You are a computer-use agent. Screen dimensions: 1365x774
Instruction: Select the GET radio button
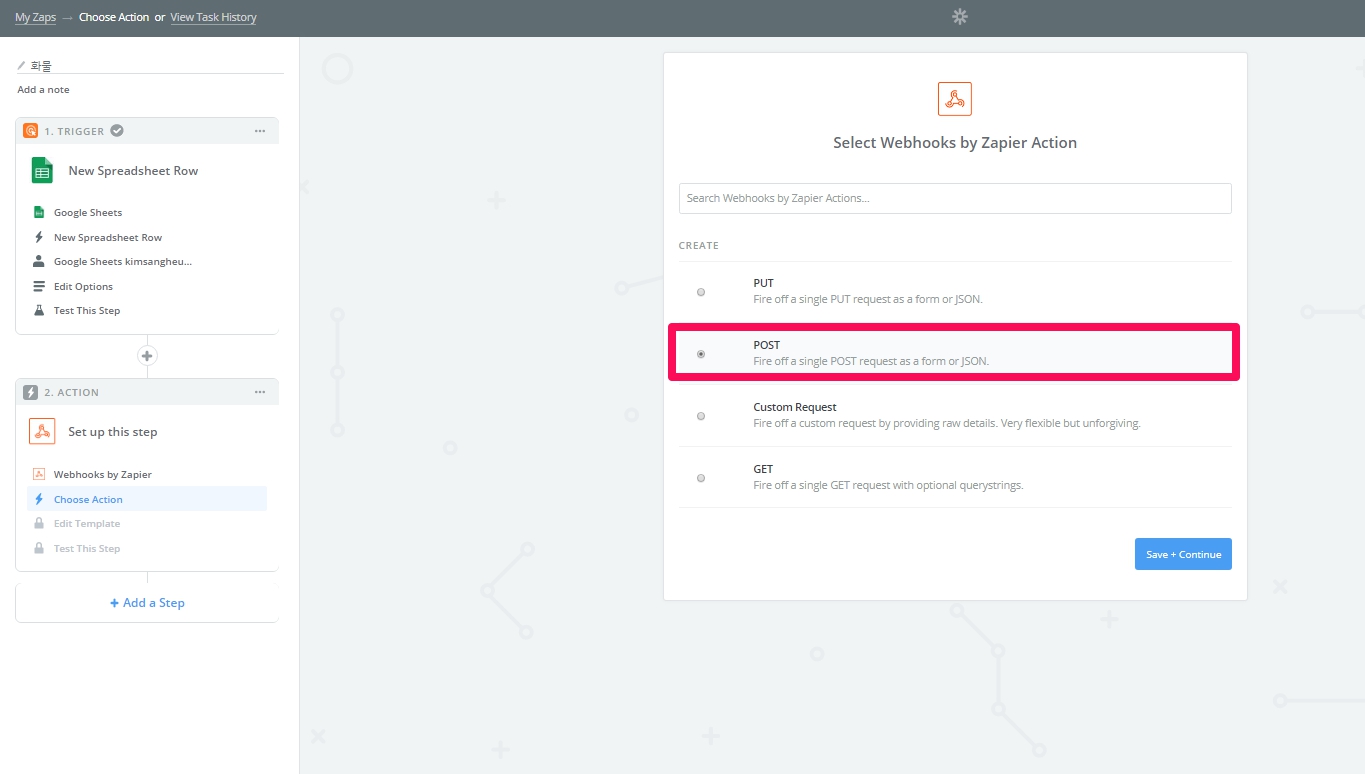pyautogui.click(x=701, y=478)
